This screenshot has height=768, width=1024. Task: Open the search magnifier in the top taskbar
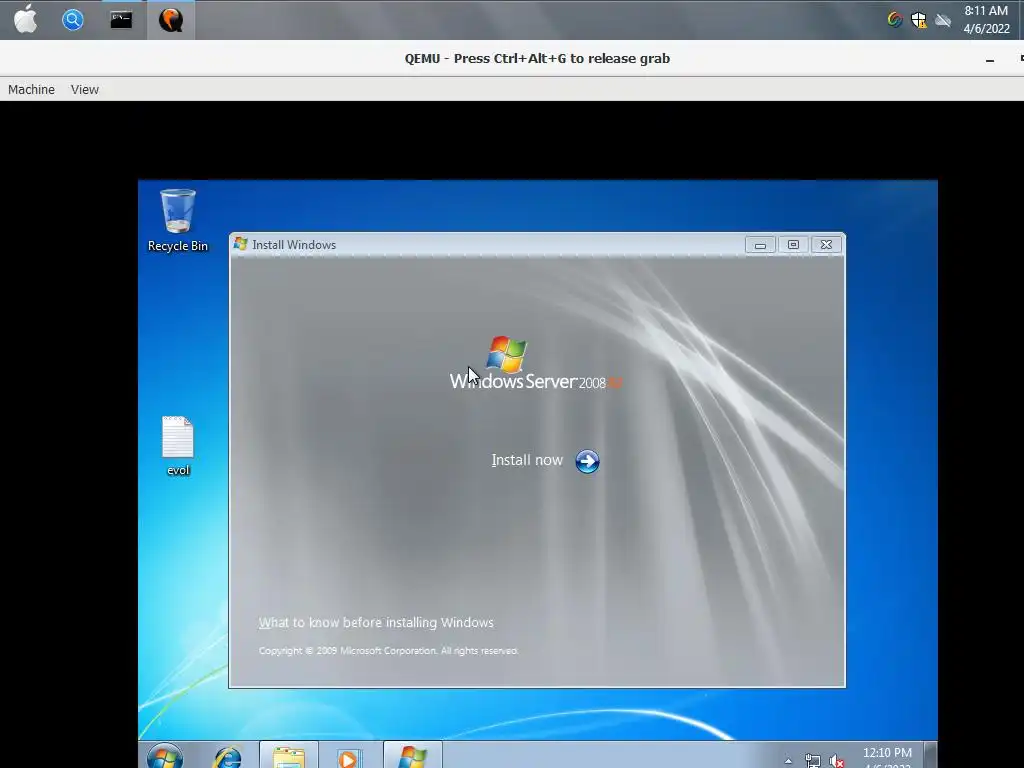coord(72,20)
